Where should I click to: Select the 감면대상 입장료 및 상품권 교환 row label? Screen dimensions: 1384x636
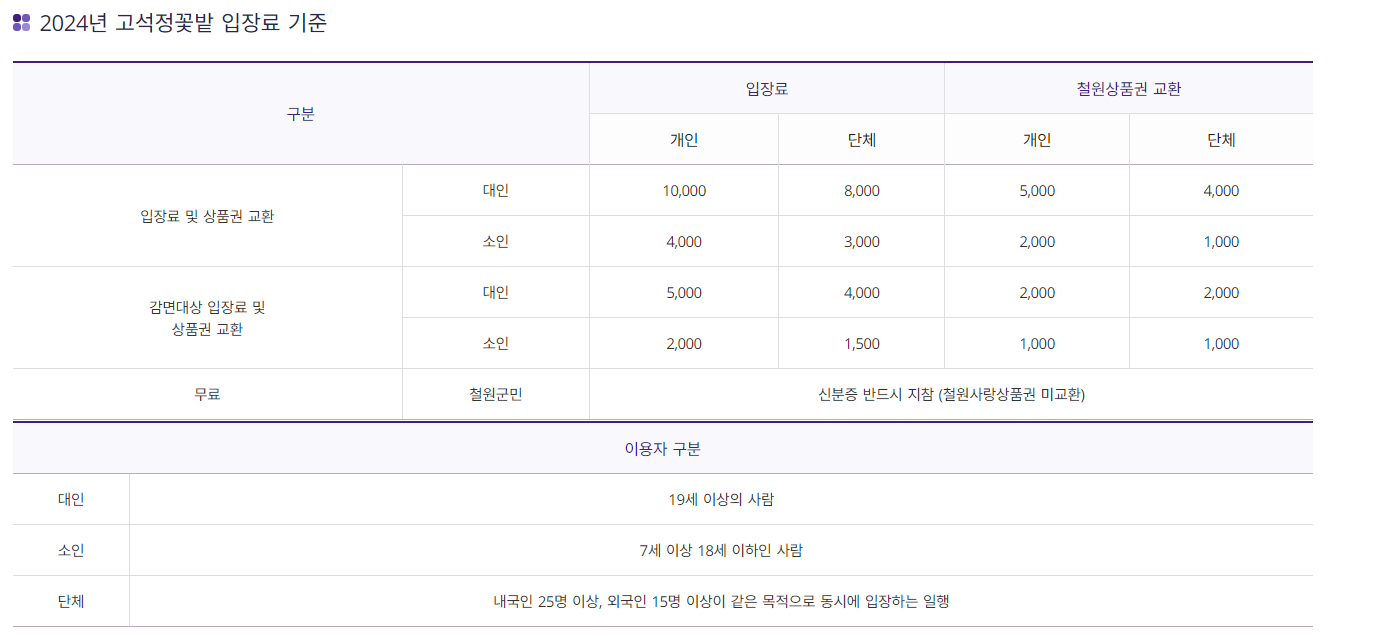coord(207,318)
